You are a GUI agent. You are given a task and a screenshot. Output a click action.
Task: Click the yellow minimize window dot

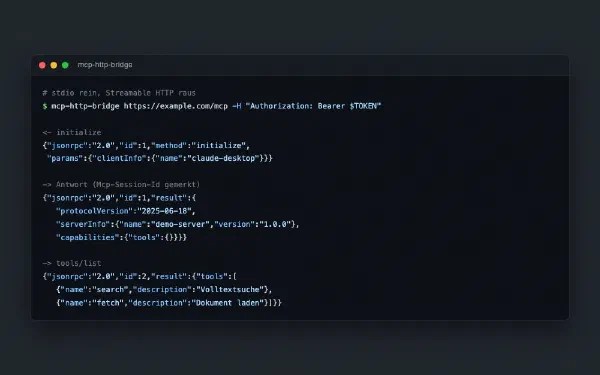[x=54, y=65]
